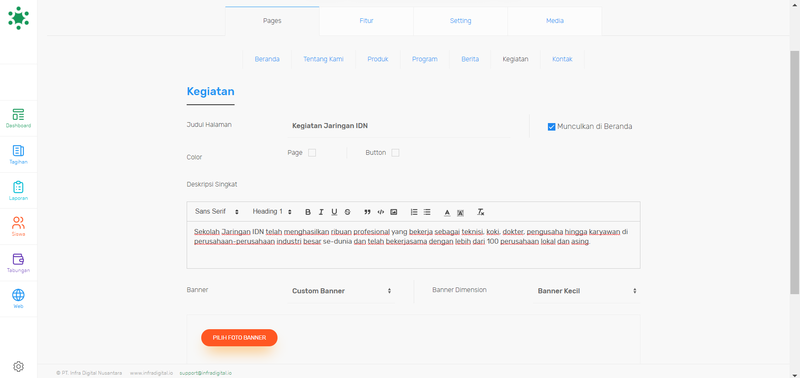Insert code block in editor
Image resolution: width=800 pixels, height=378 pixels.
click(x=381, y=212)
